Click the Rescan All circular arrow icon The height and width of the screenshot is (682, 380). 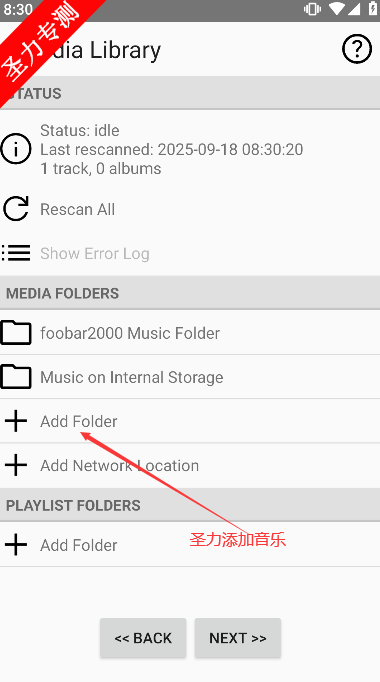pyautogui.click(x=16, y=209)
